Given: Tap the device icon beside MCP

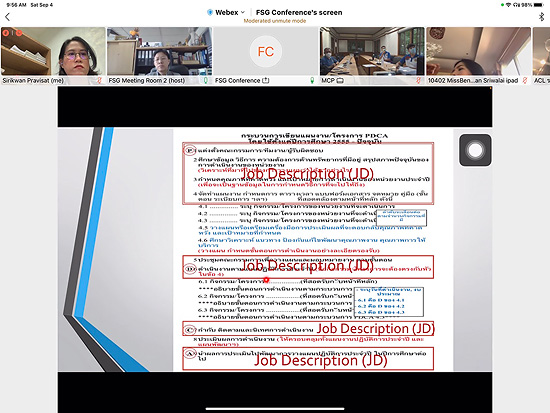Looking at the screenshot, I should click(340, 80).
